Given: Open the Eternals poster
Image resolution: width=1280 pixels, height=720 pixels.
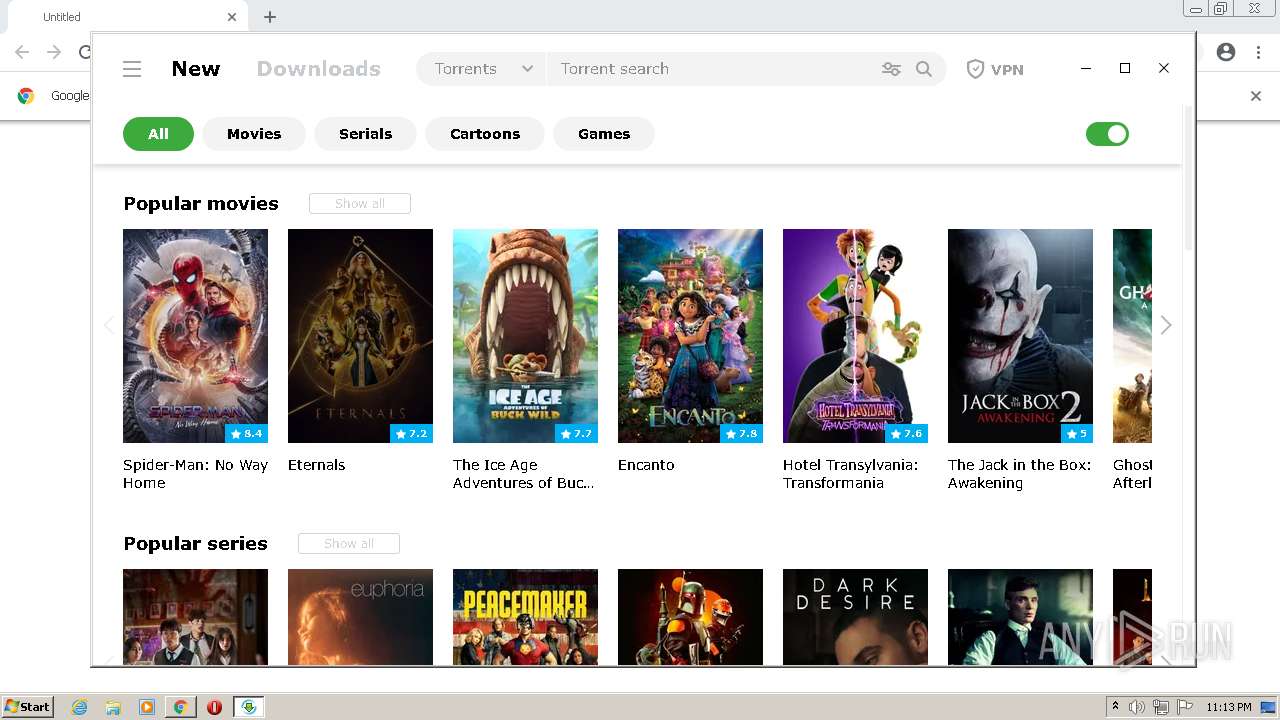Looking at the screenshot, I should coord(360,336).
